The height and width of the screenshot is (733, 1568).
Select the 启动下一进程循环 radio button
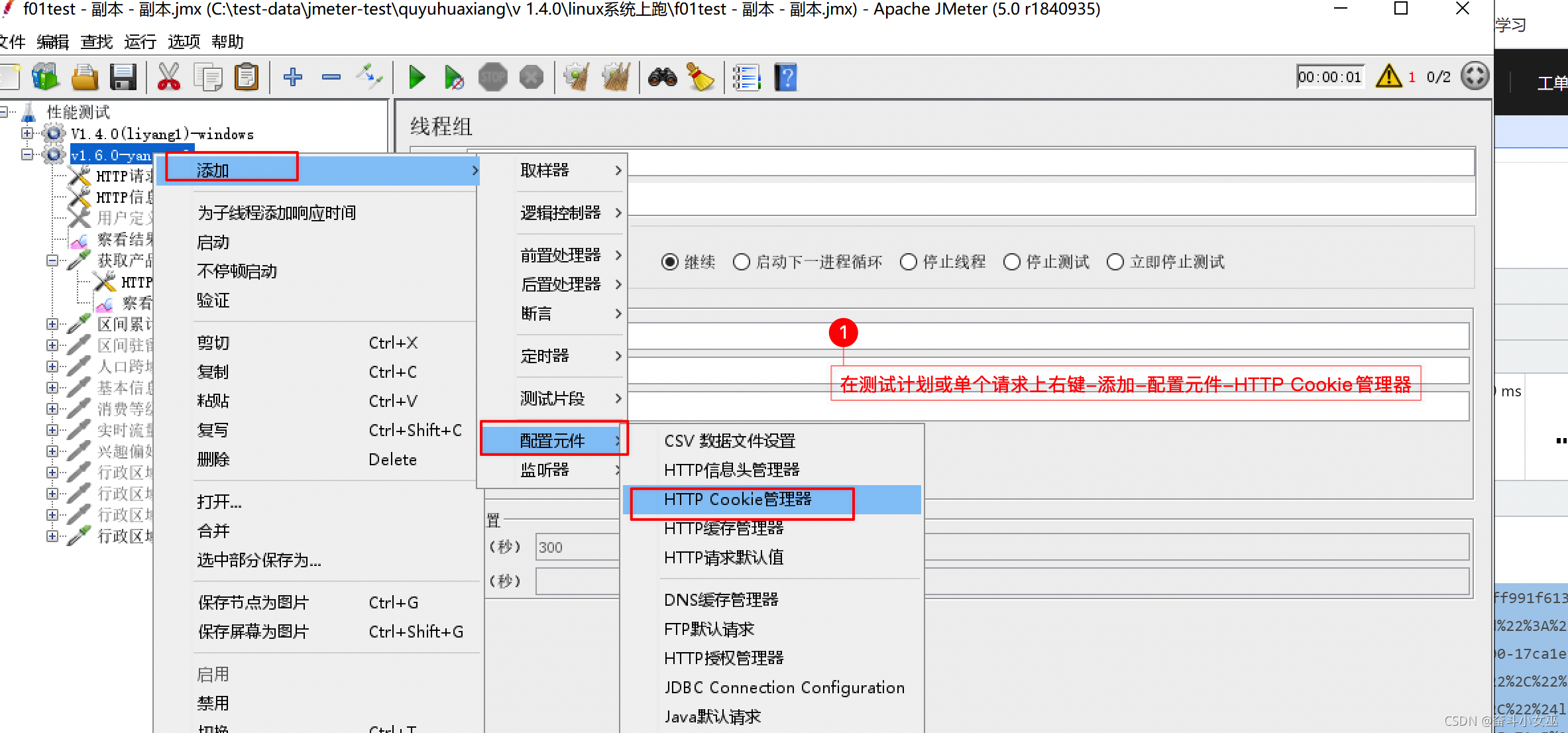pos(742,262)
